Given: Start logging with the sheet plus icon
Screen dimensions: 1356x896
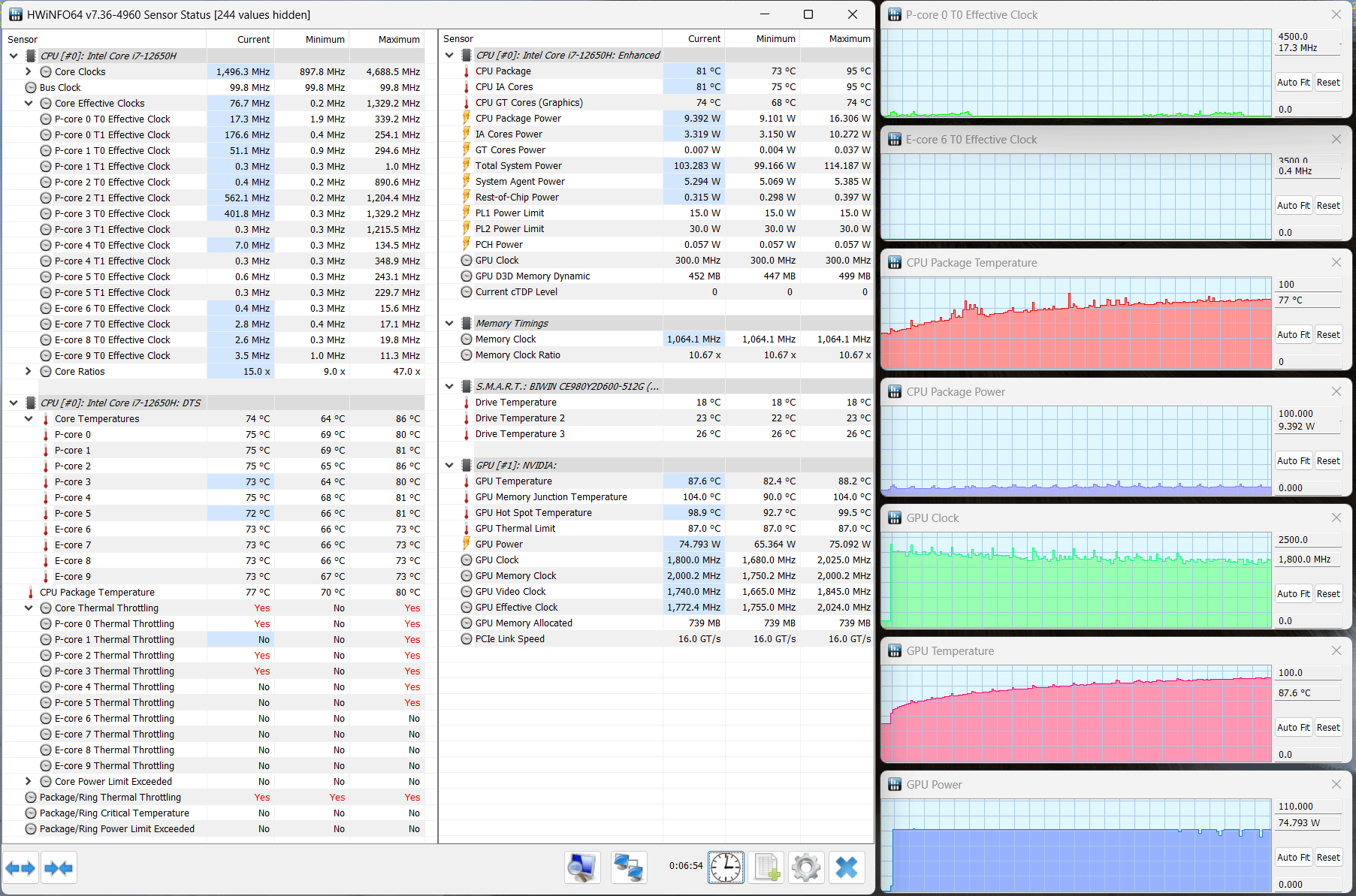Looking at the screenshot, I should (766, 867).
